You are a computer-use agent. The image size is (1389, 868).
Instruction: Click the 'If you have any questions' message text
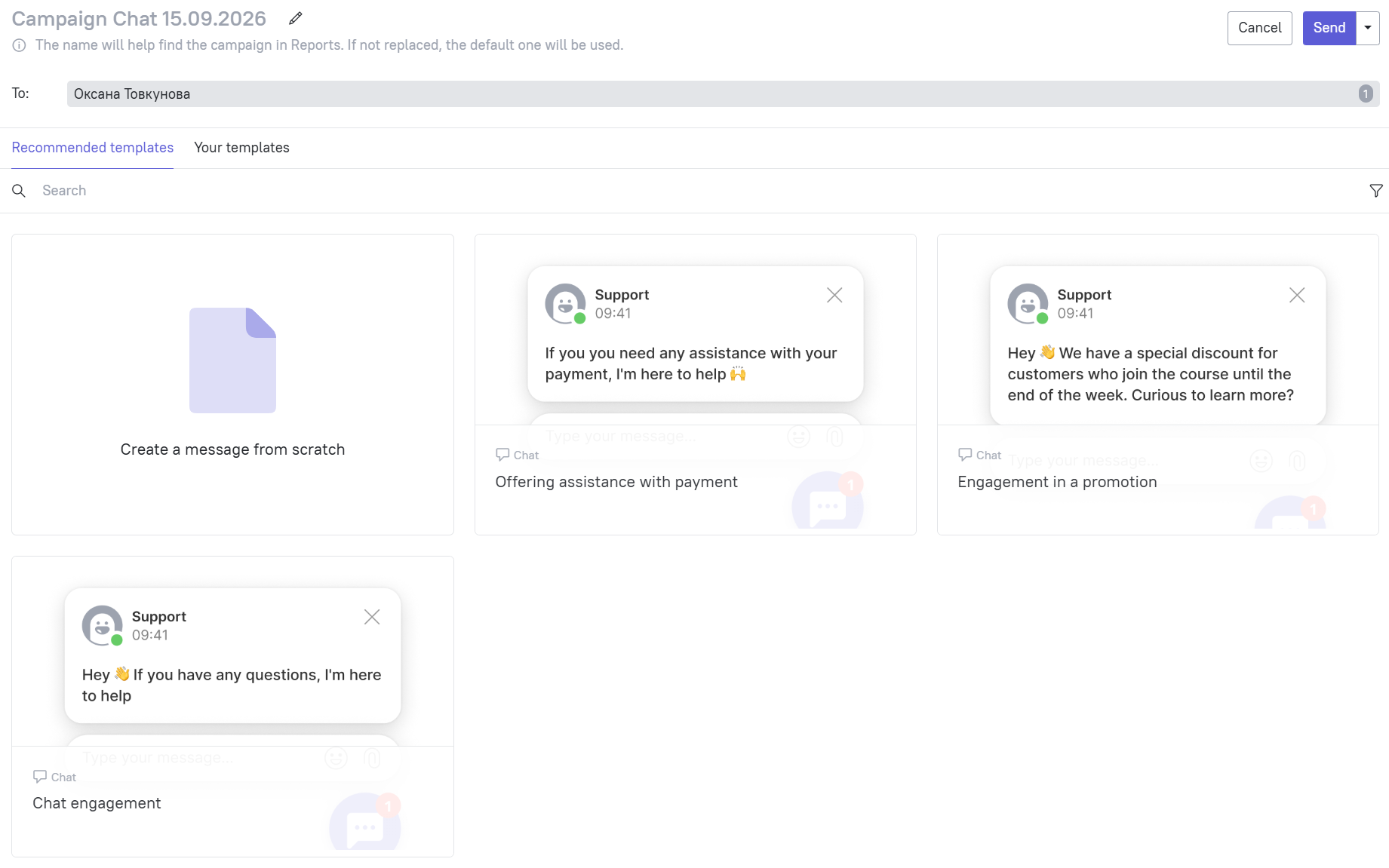tap(232, 686)
